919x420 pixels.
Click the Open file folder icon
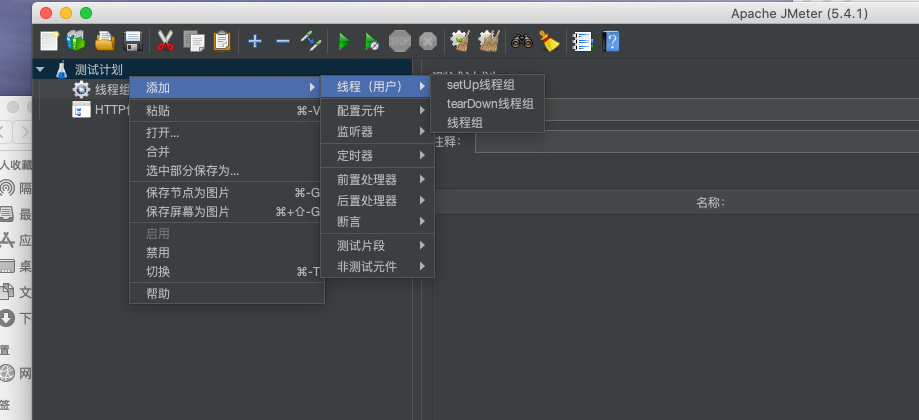pos(105,41)
